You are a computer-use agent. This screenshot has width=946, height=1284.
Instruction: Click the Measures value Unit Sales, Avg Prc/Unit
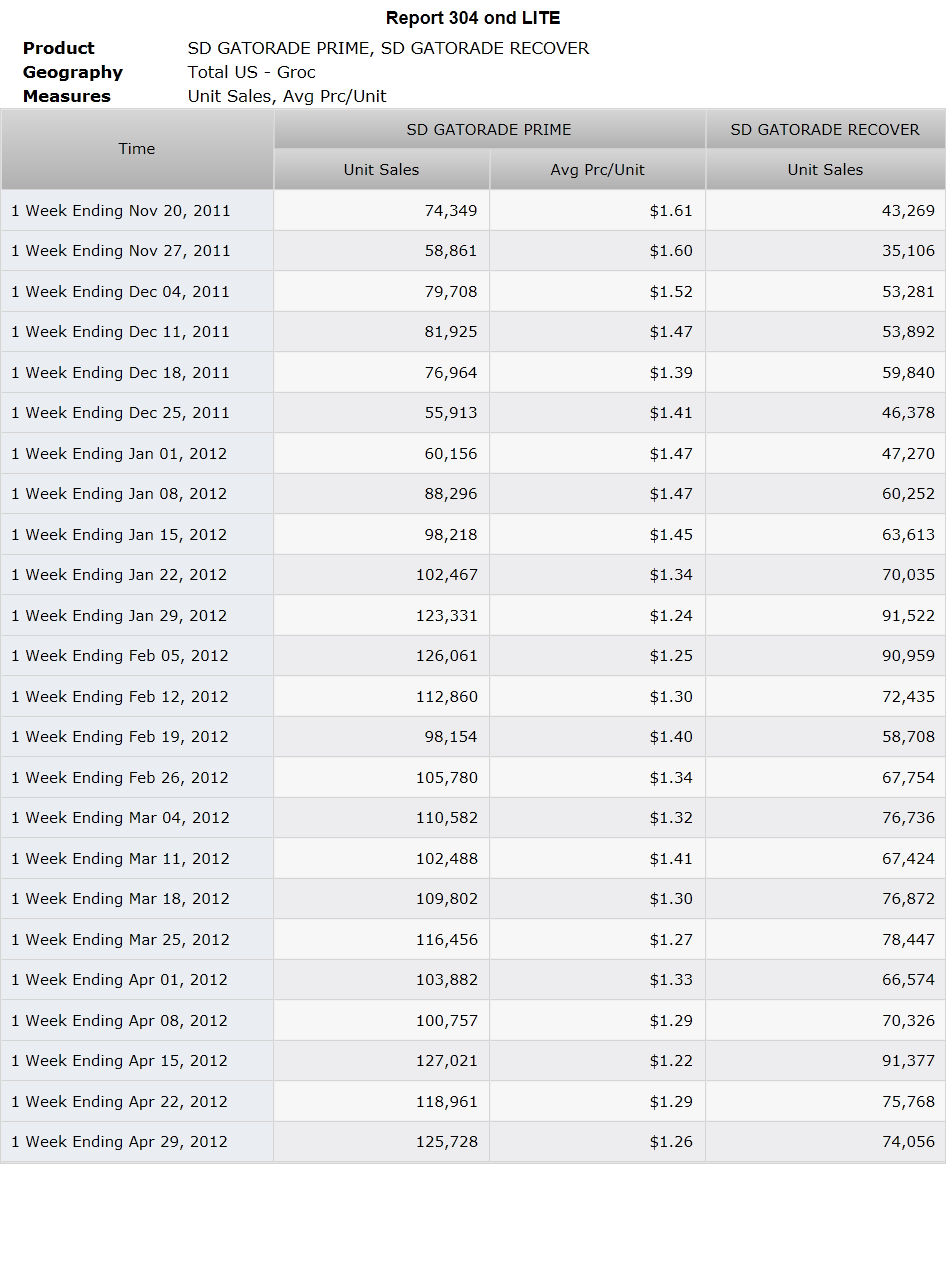(x=287, y=96)
